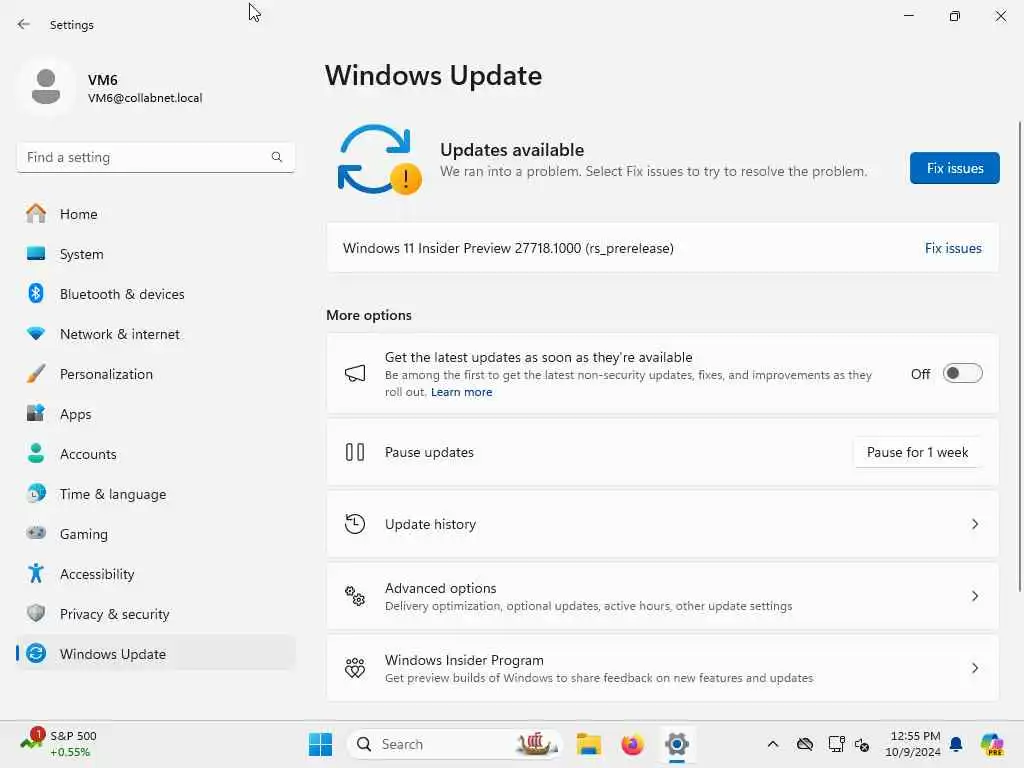Click the blue Fix issues button

tap(954, 168)
